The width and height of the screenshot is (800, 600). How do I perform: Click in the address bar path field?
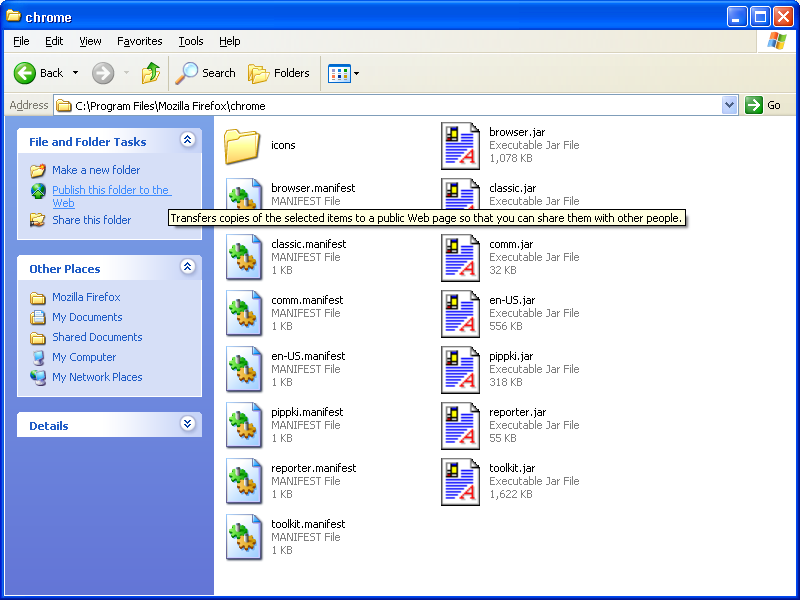pyautogui.click(x=400, y=105)
